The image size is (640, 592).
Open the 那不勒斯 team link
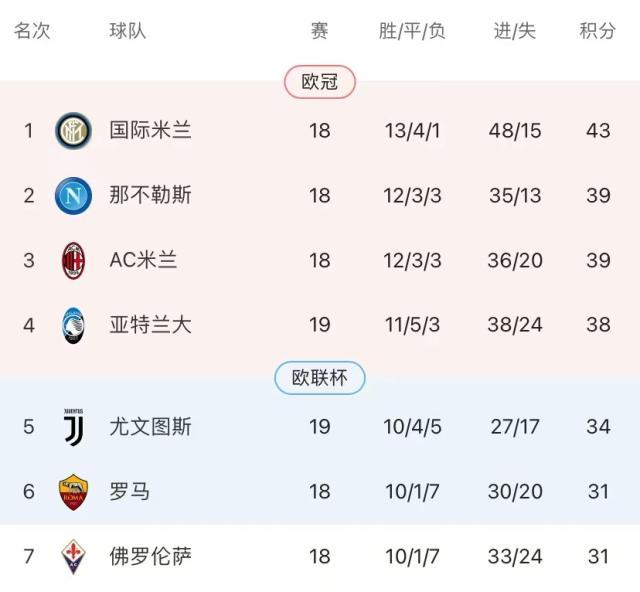pos(150,195)
